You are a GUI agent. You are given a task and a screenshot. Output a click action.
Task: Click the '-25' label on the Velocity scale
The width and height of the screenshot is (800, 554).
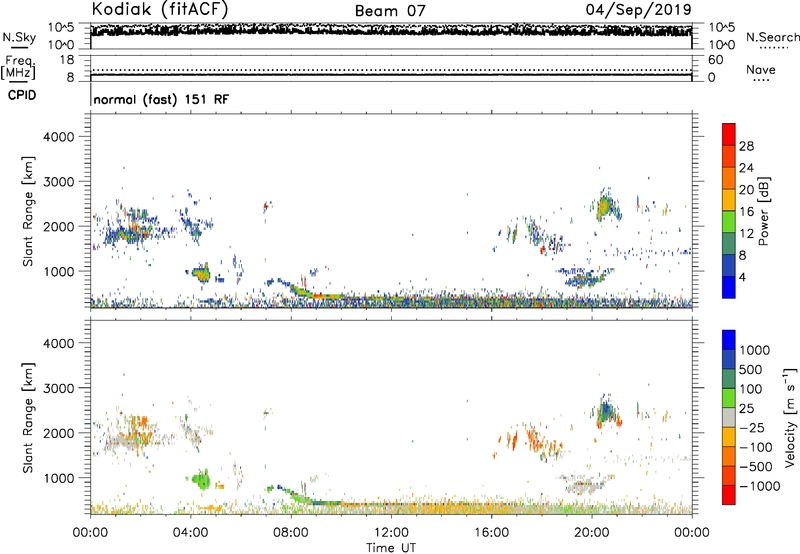pyautogui.click(x=752, y=427)
